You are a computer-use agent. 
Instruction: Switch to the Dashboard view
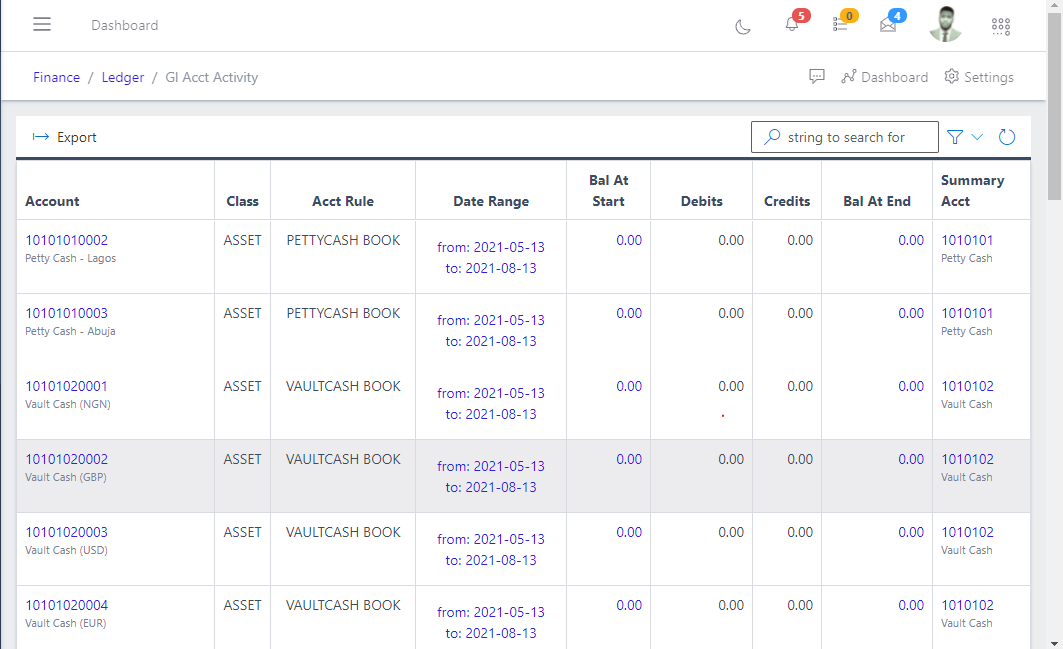pyautogui.click(x=884, y=76)
